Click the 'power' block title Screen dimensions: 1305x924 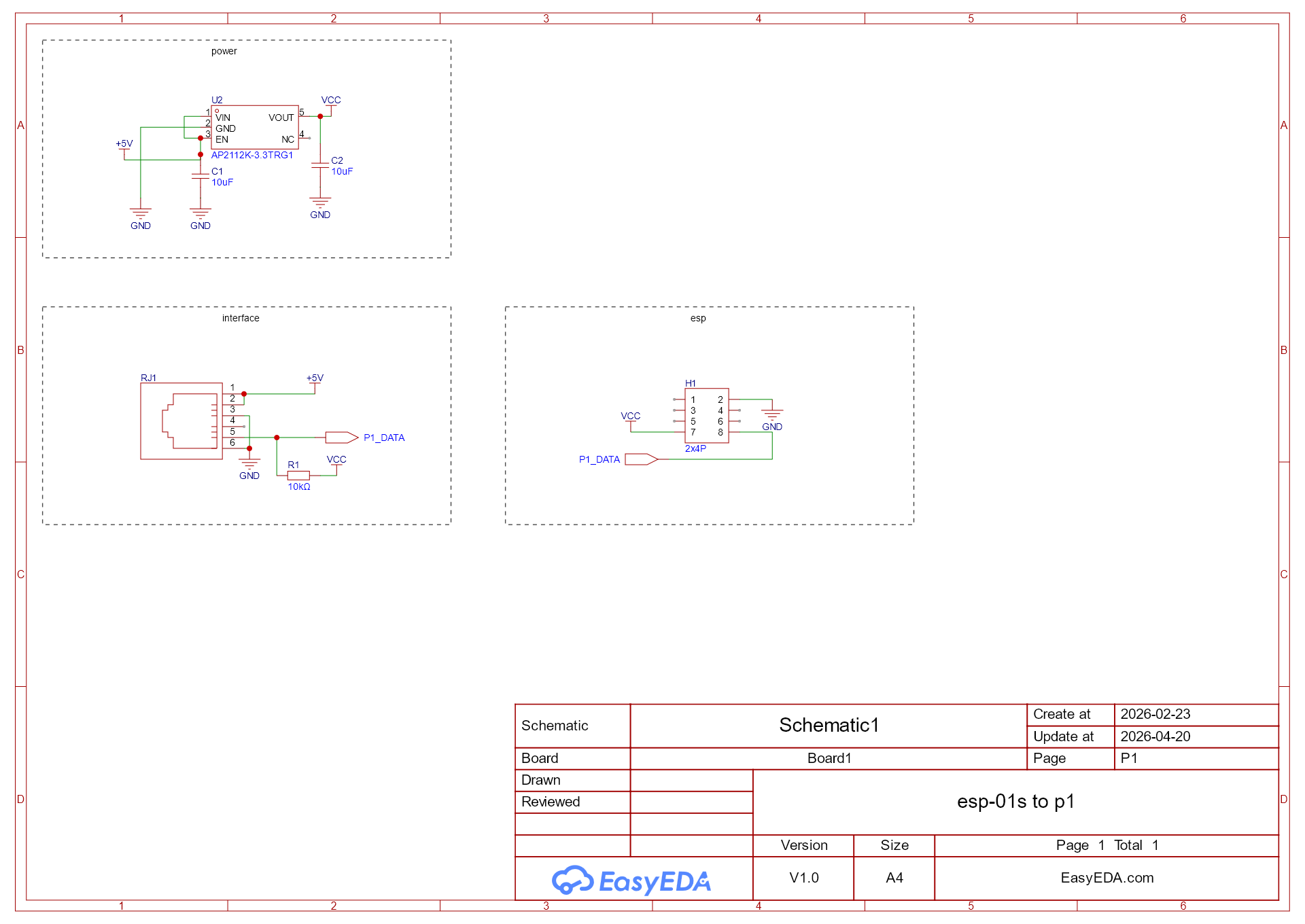point(224,51)
